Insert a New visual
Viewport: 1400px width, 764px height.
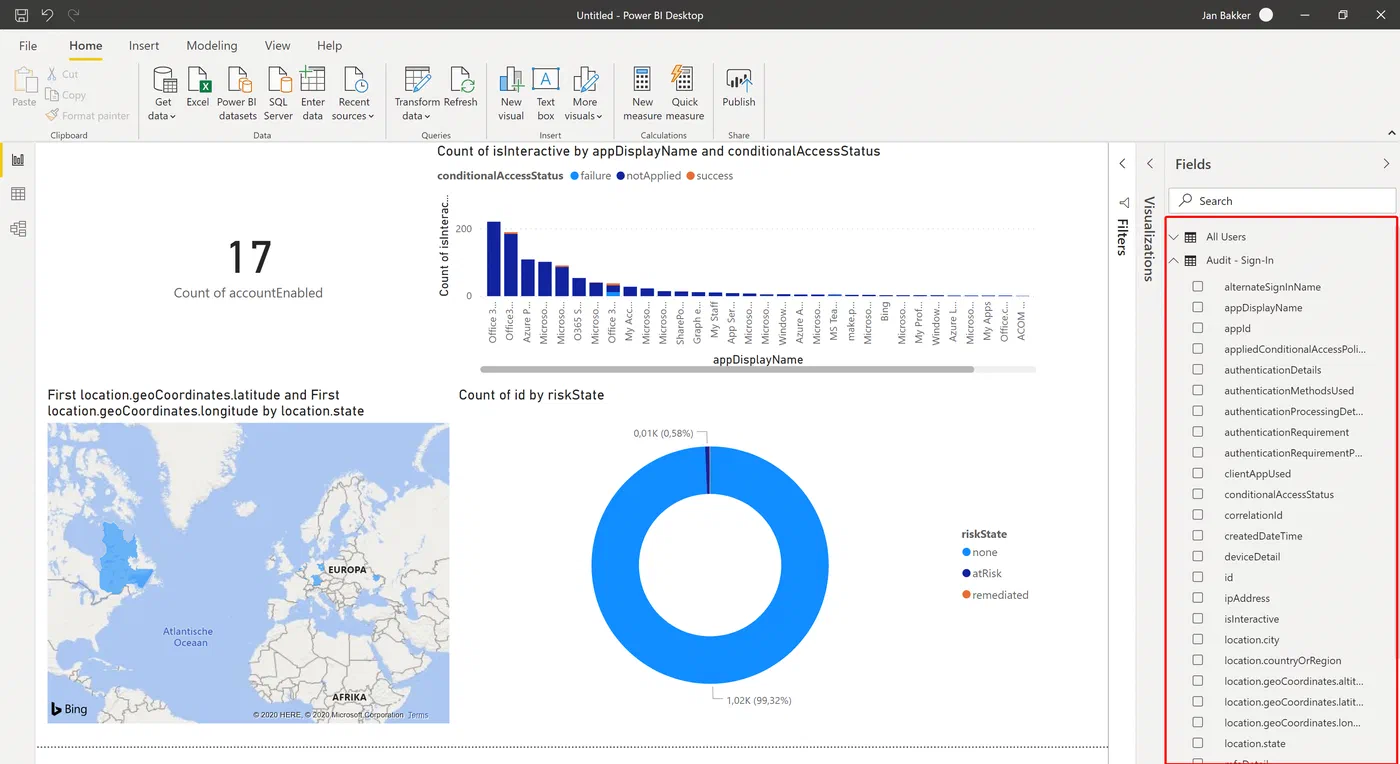(511, 94)
